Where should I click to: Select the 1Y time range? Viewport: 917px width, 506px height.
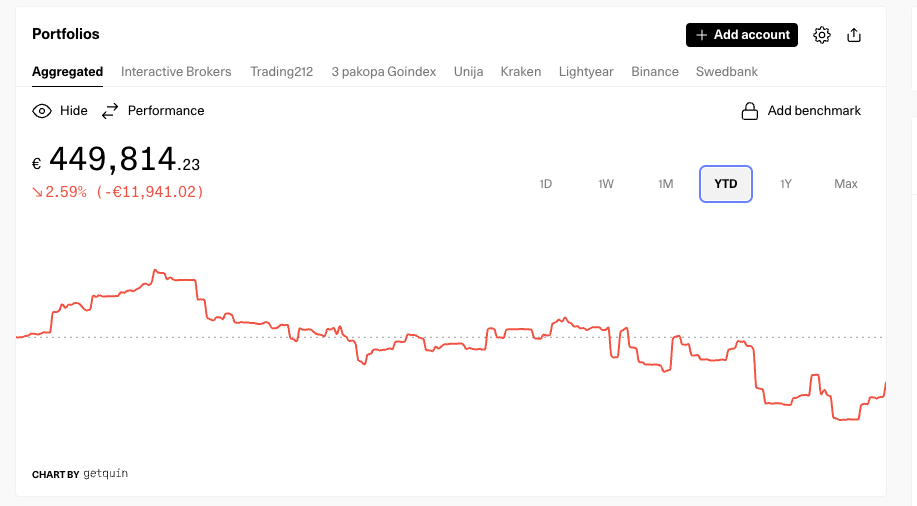(786, 184)
